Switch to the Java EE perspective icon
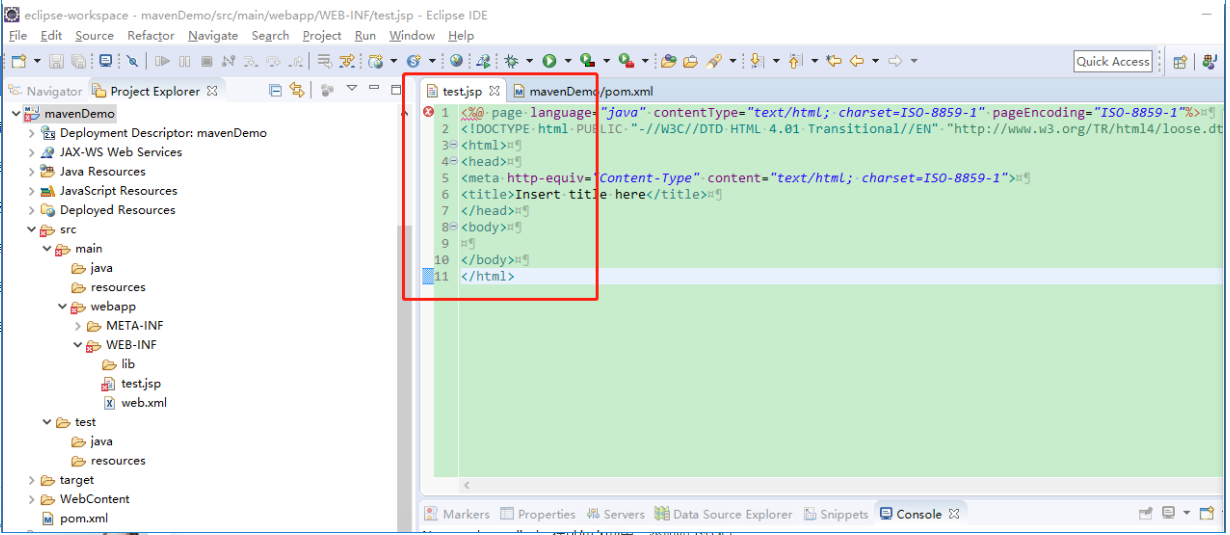 [1211, 61]
